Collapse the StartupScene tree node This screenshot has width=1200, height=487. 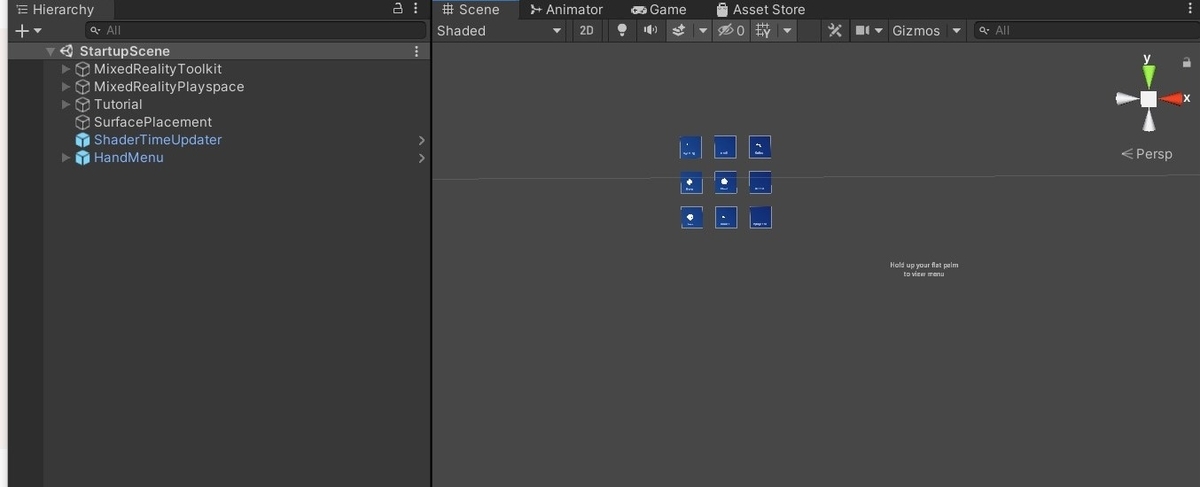pos(50,51)
